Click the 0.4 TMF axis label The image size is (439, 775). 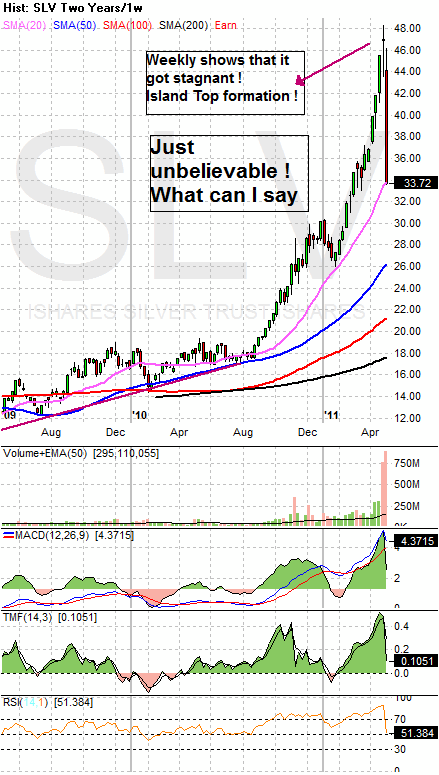pyautogui.click(x=402, y=627)
